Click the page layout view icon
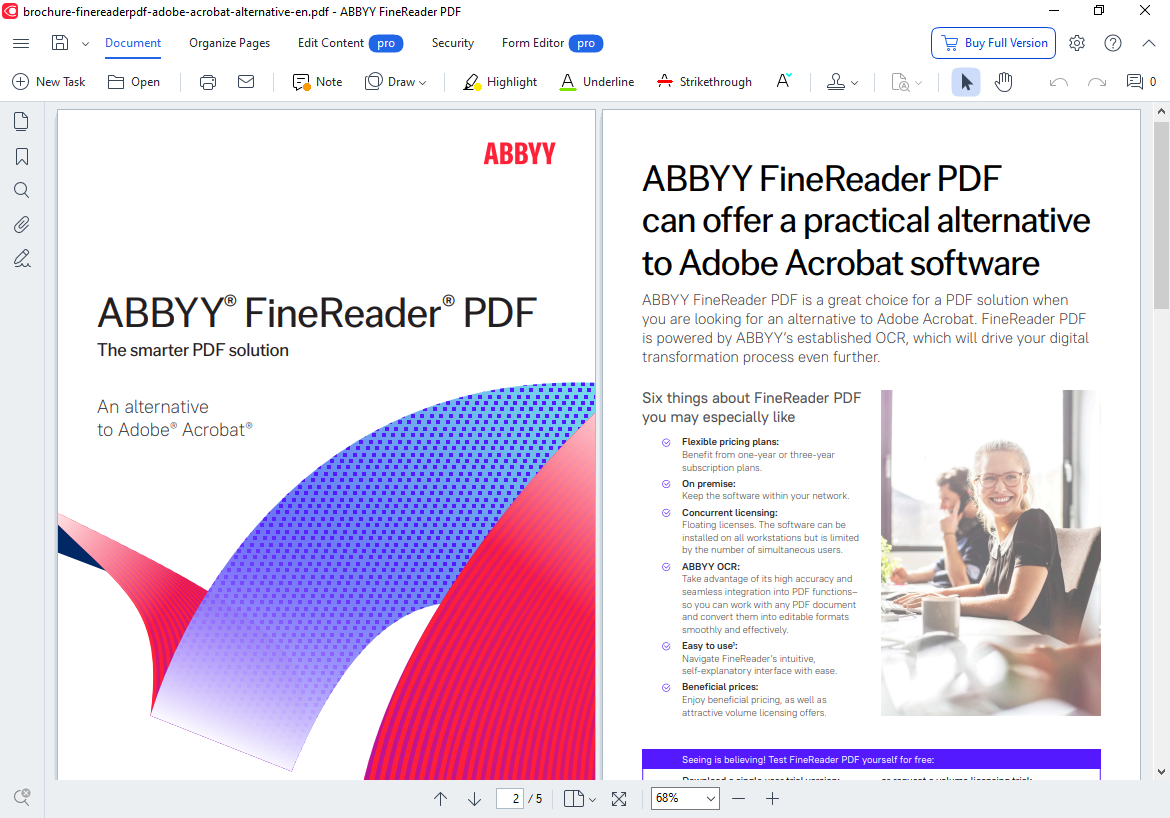 tap(574, 799)
